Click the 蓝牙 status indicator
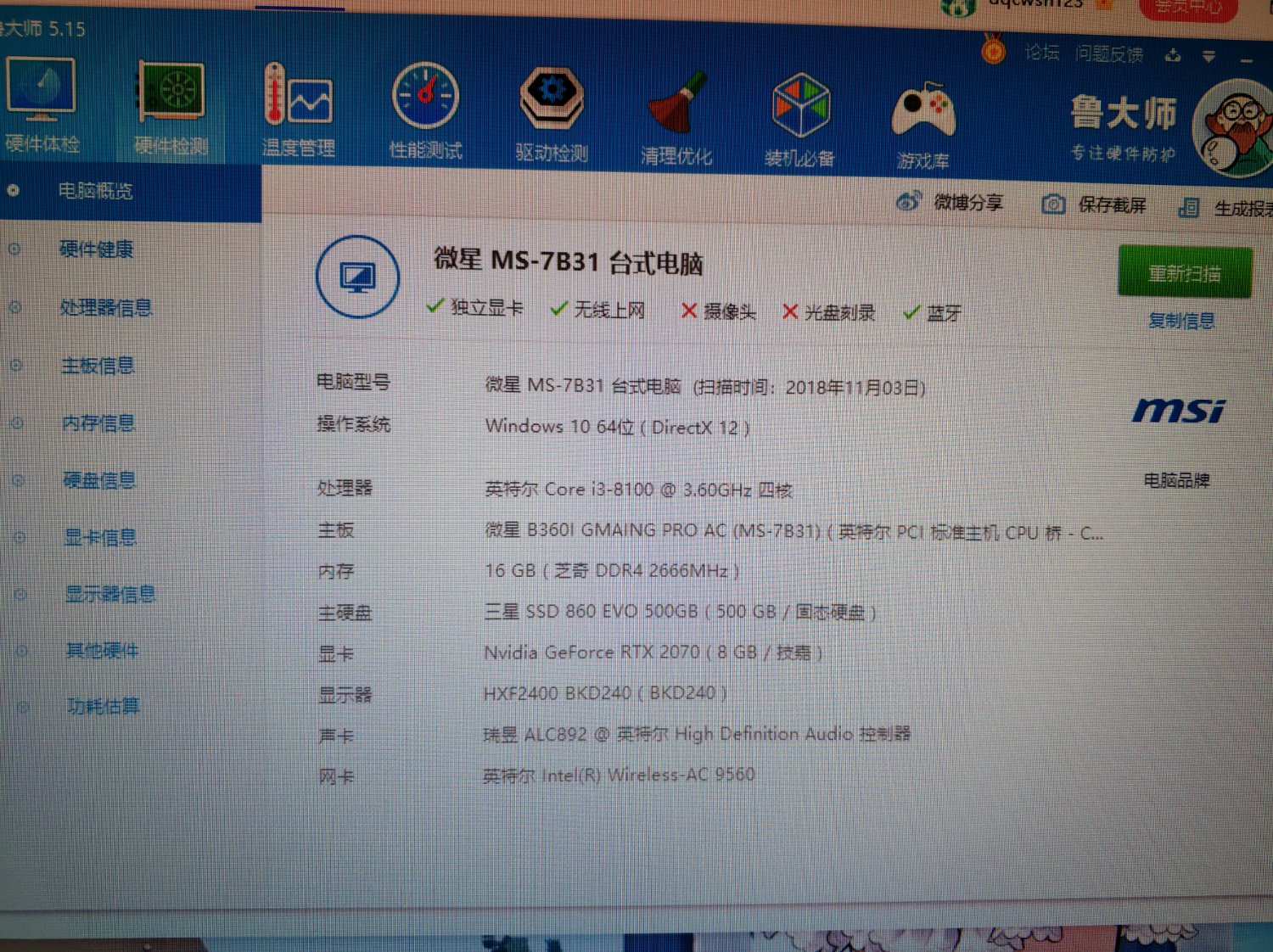Viewport: 1273px width, 952px height. (933, 313)
